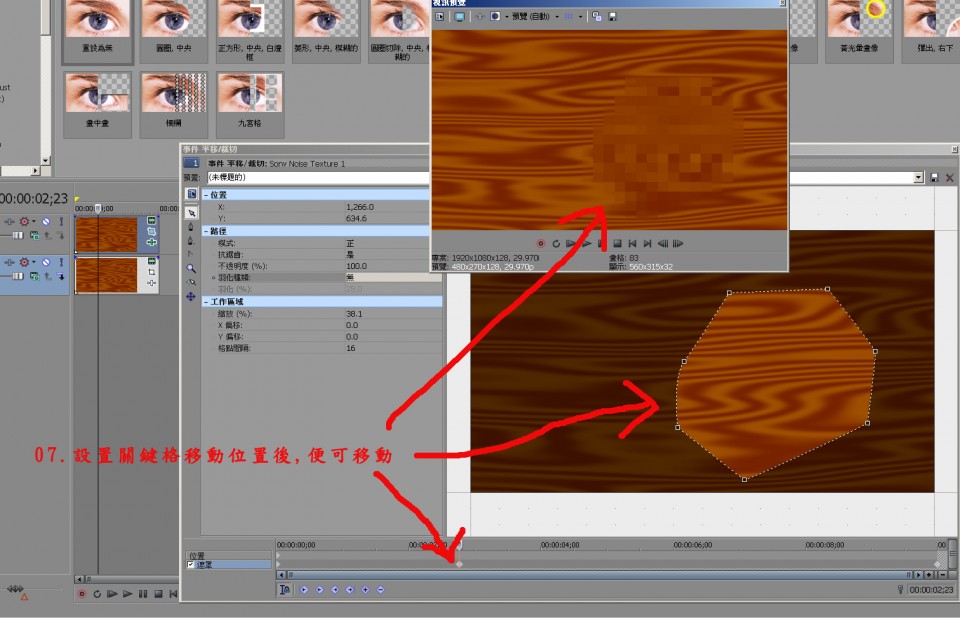Go to start in the preview window

632,243
